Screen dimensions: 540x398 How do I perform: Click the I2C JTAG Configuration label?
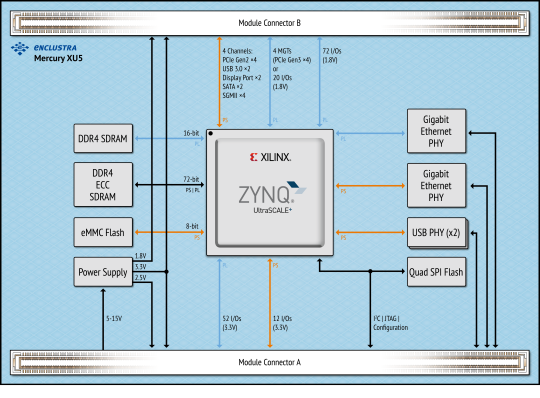[x=391, y=323]
